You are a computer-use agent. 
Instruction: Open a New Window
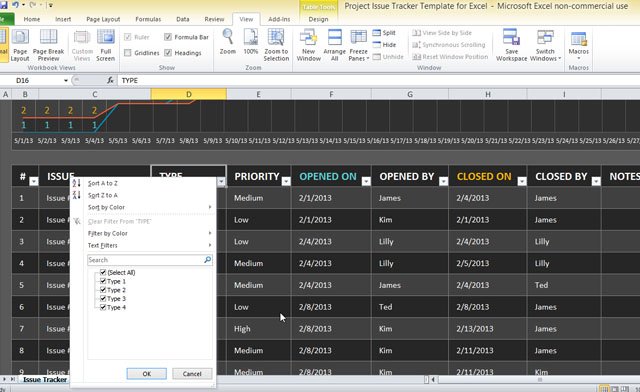[x=309, y=45]
